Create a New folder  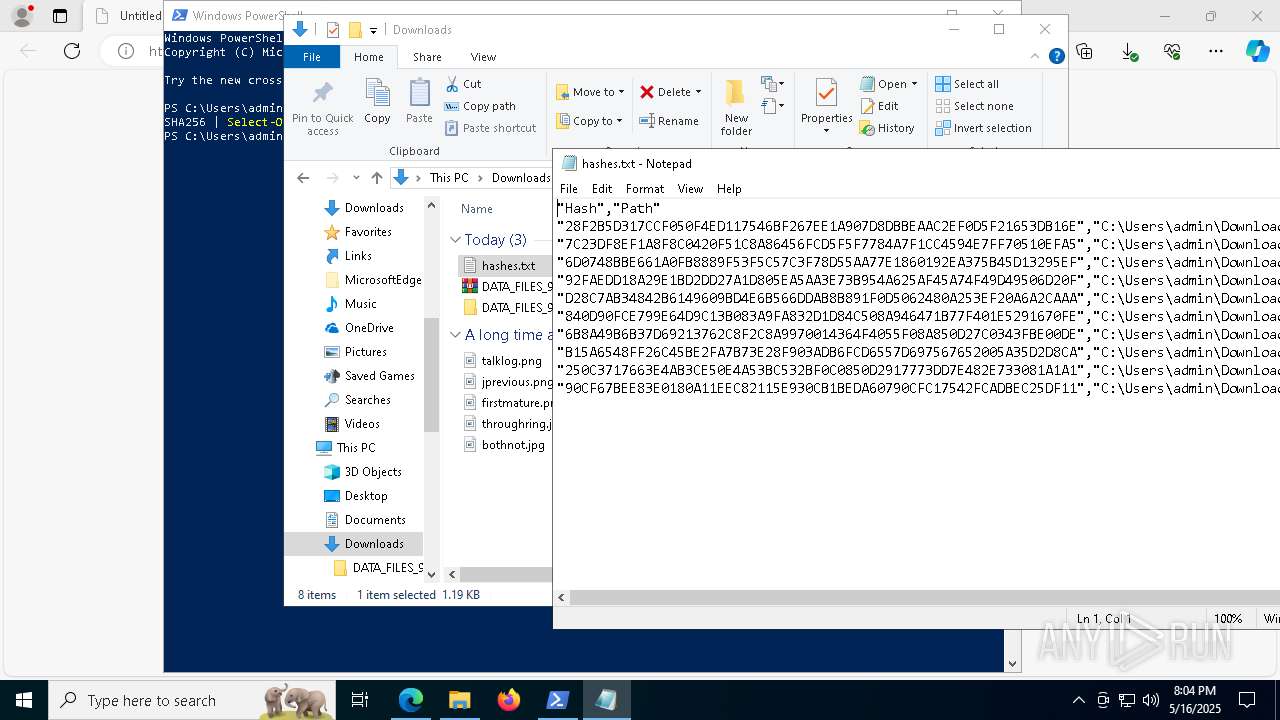[x=736, y=108]
